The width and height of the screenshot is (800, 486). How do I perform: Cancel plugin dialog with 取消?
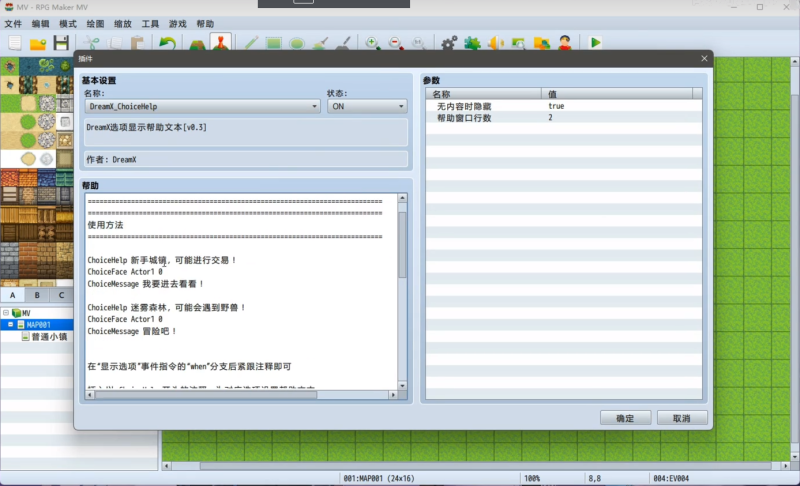(x=682, y=418)
